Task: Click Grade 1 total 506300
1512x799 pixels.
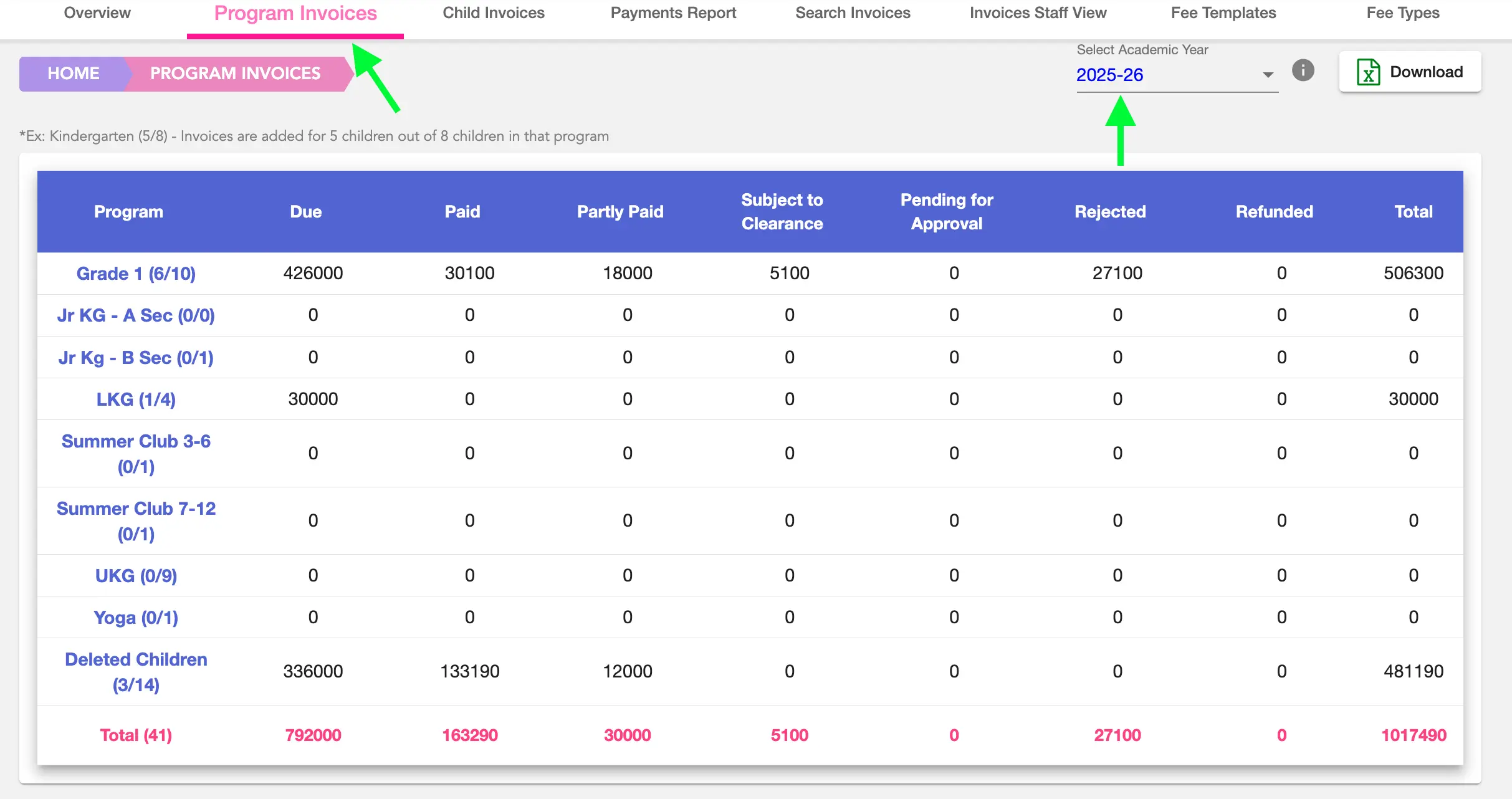Action: (1414, 273)
